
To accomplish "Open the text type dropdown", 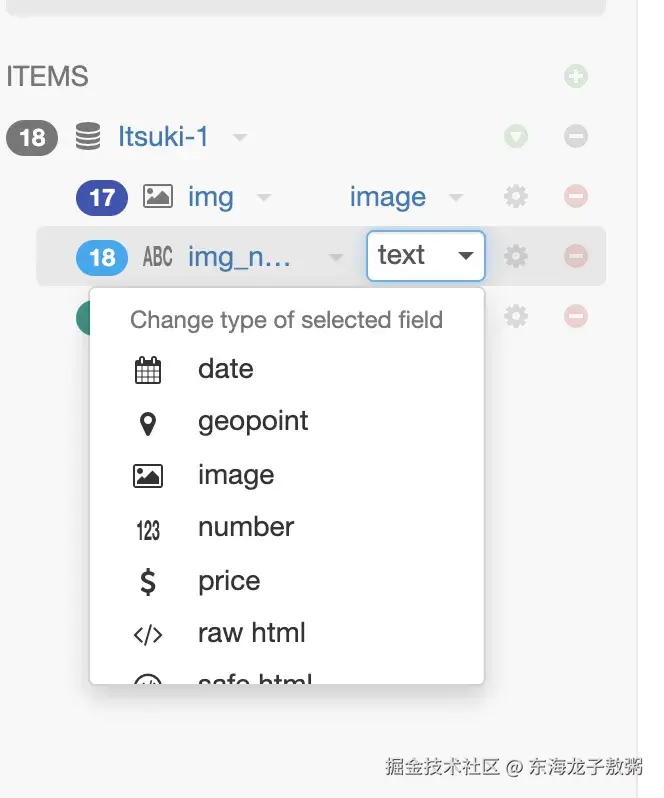I will click(426, 256).
